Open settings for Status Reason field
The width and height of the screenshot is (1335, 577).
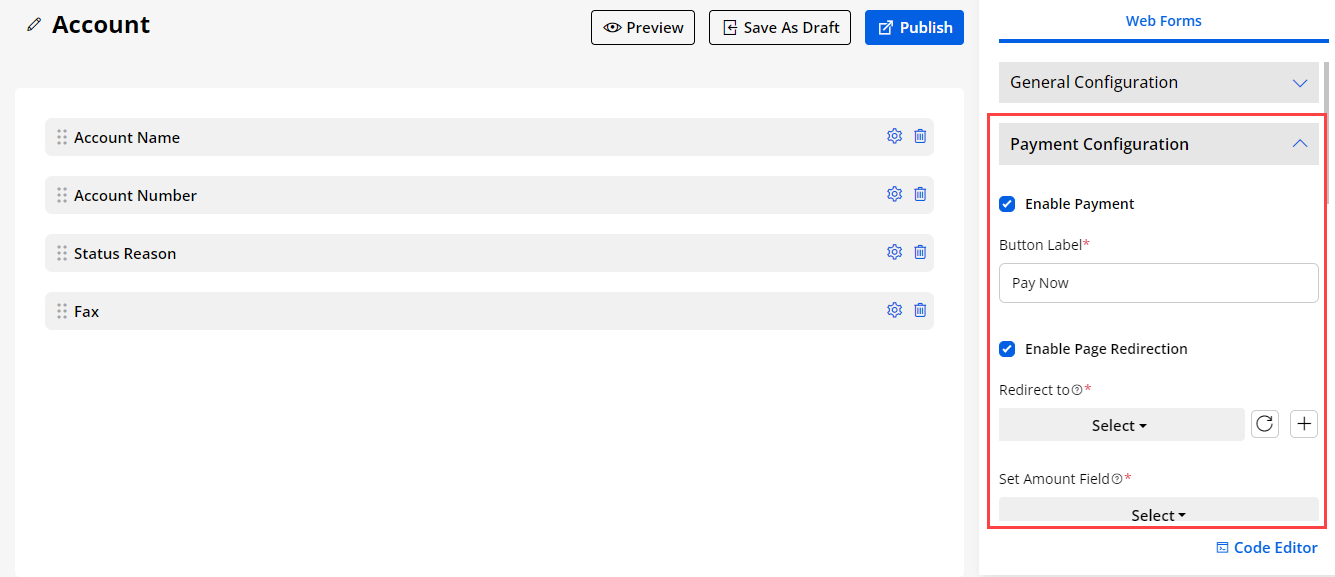coord(894,252)
